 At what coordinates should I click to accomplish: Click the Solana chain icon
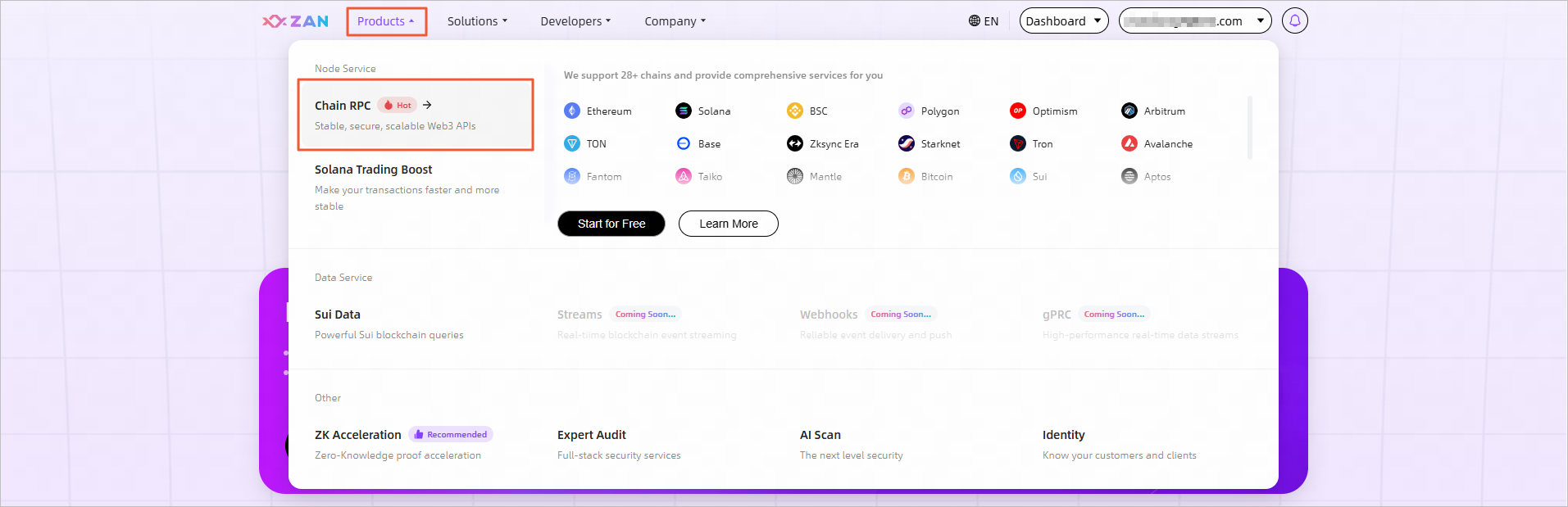click(x=684, y=111)
